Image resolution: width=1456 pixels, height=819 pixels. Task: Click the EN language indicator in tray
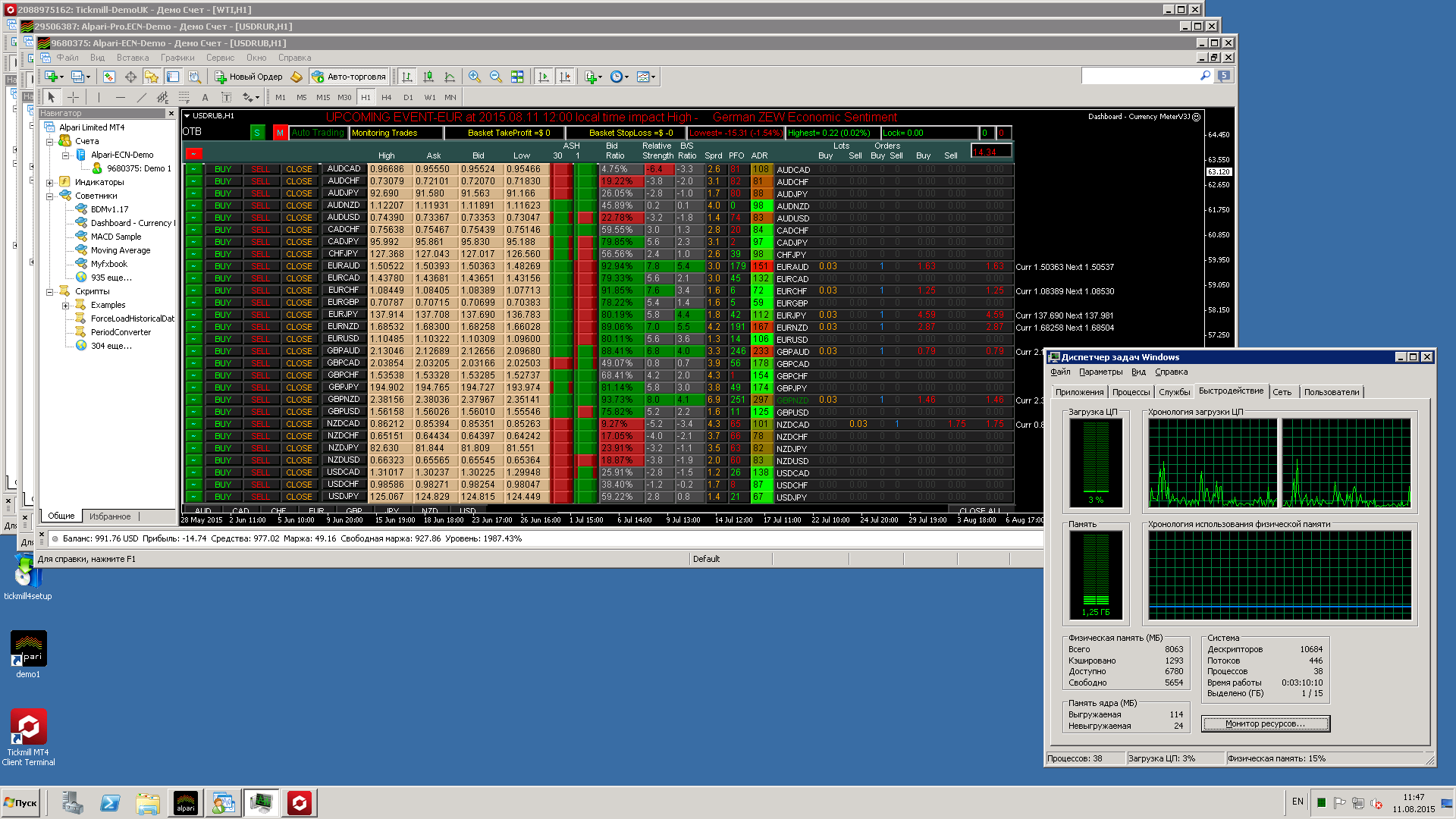(1298, 802)
